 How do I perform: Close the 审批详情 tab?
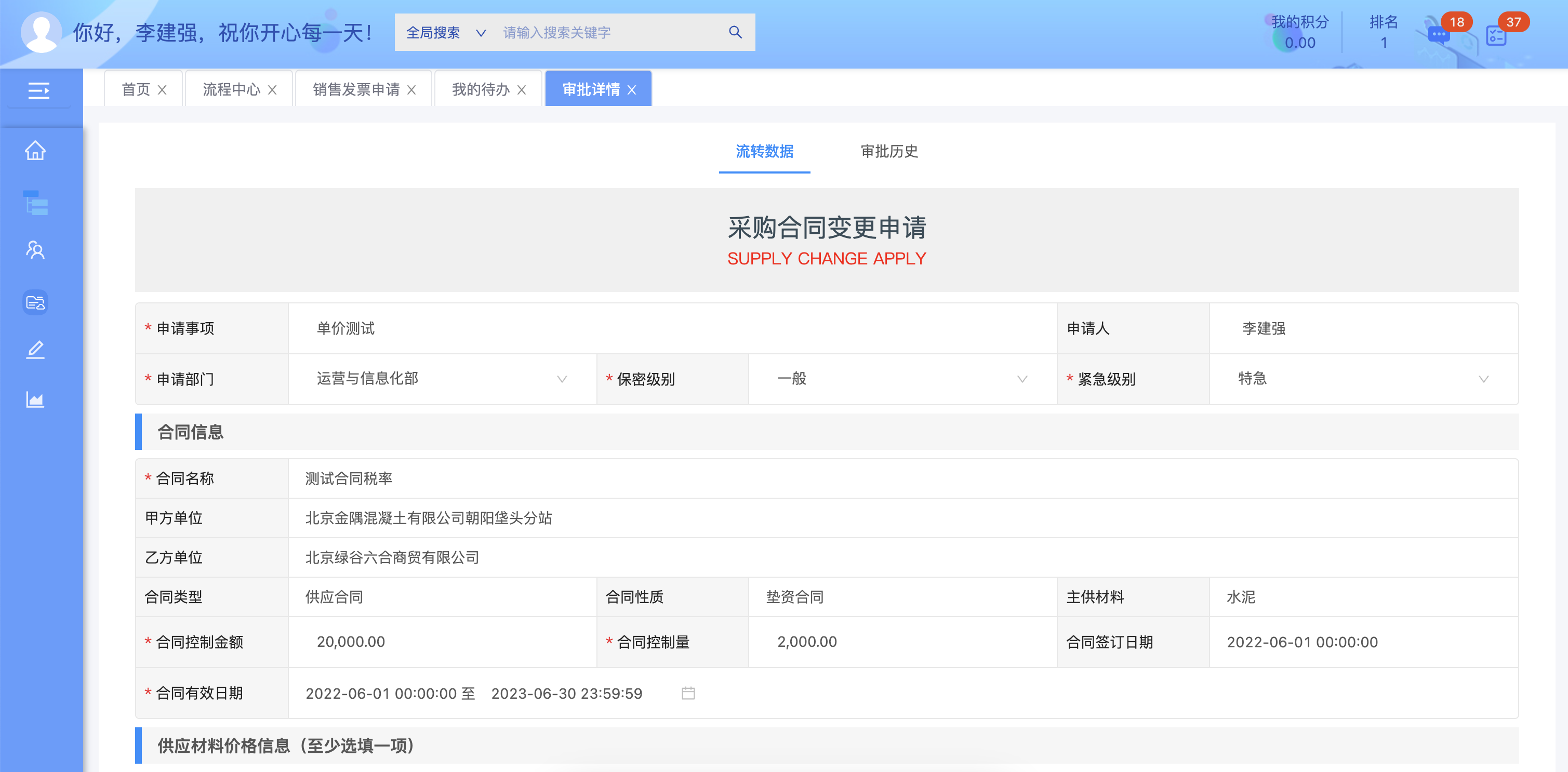[632, 89]
